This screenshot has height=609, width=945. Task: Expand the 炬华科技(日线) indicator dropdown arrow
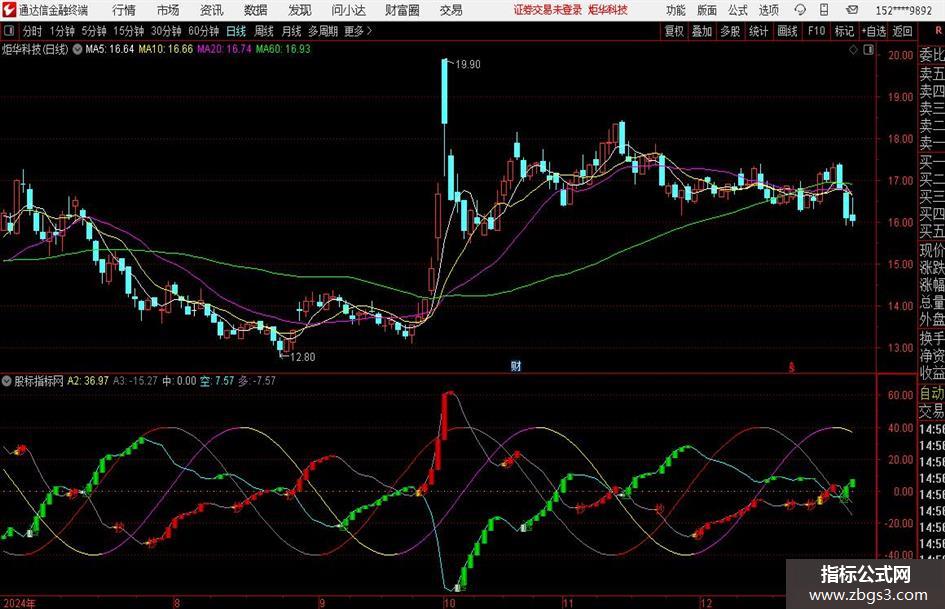coord(77,49)
